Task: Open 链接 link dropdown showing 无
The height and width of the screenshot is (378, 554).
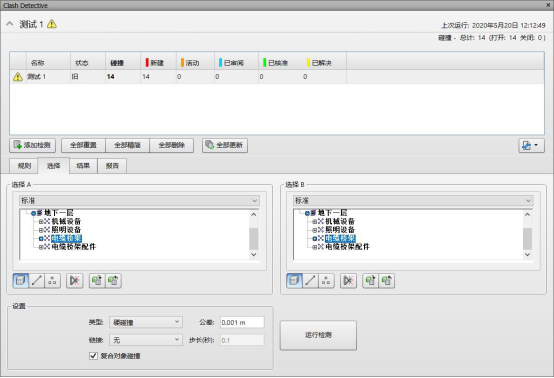Action: (x=146, y=340)
